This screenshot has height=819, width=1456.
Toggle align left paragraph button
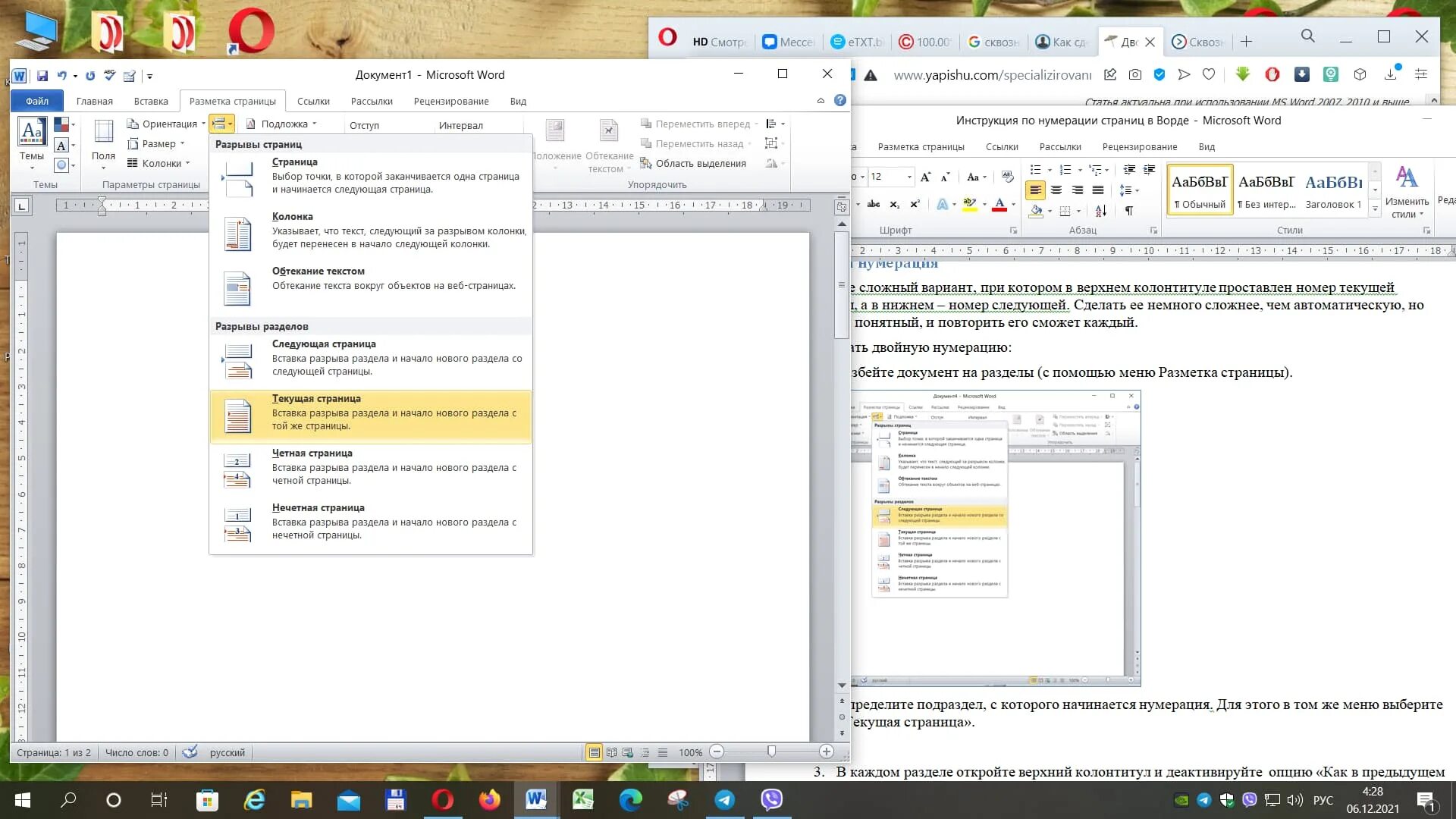[x=1035, y=190]
